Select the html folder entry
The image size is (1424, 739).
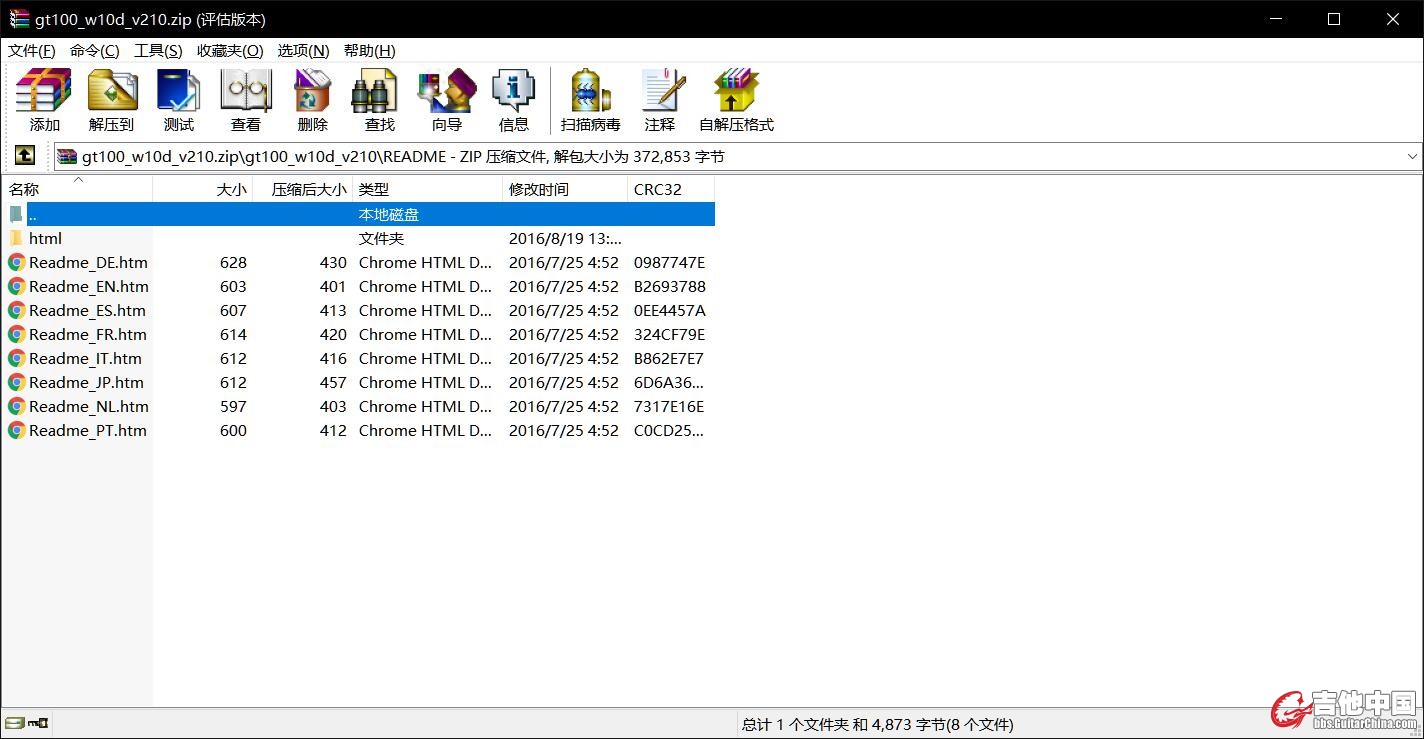pos(45,239)
